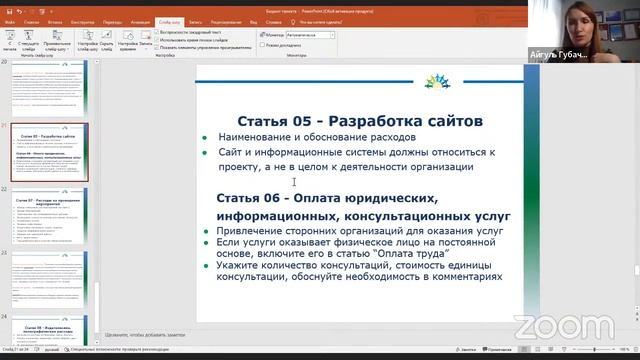The height and width of the screenshot is (360, 640).
Task: Open Настройка слайд-шоу settings
Action: (88, 40)
